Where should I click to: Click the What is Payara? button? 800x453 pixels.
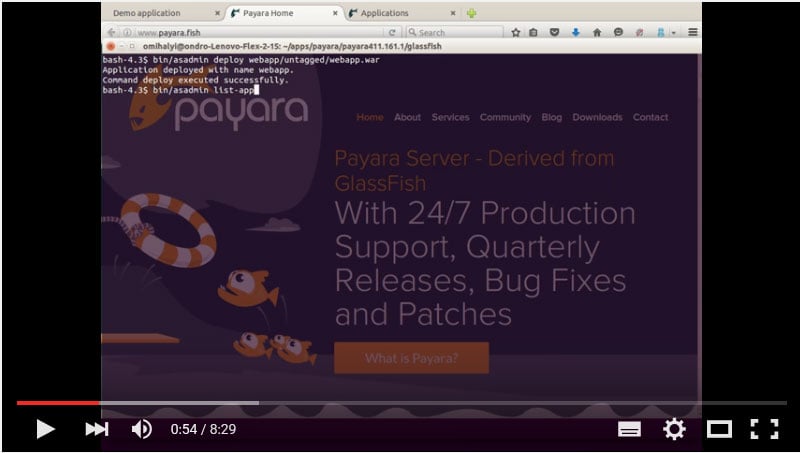(411, 358)
